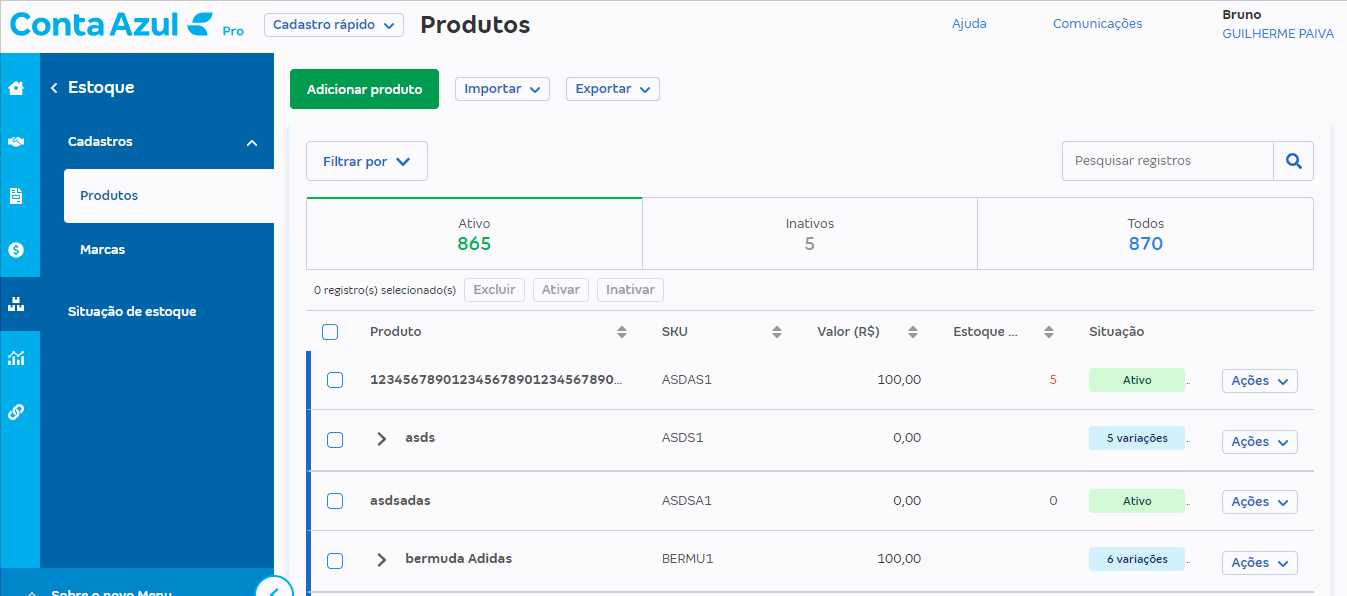Click the handshake sales icon
This screenshot has width=1347, height=596.
16,142
